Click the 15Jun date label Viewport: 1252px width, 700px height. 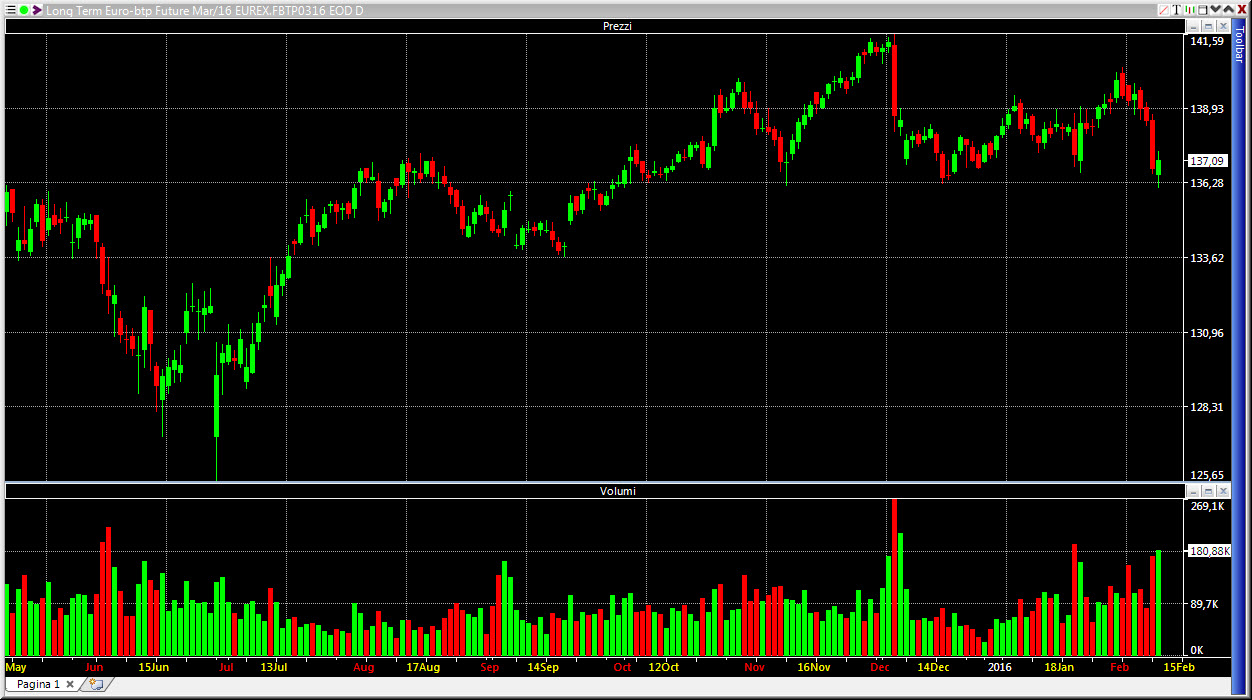153,667
